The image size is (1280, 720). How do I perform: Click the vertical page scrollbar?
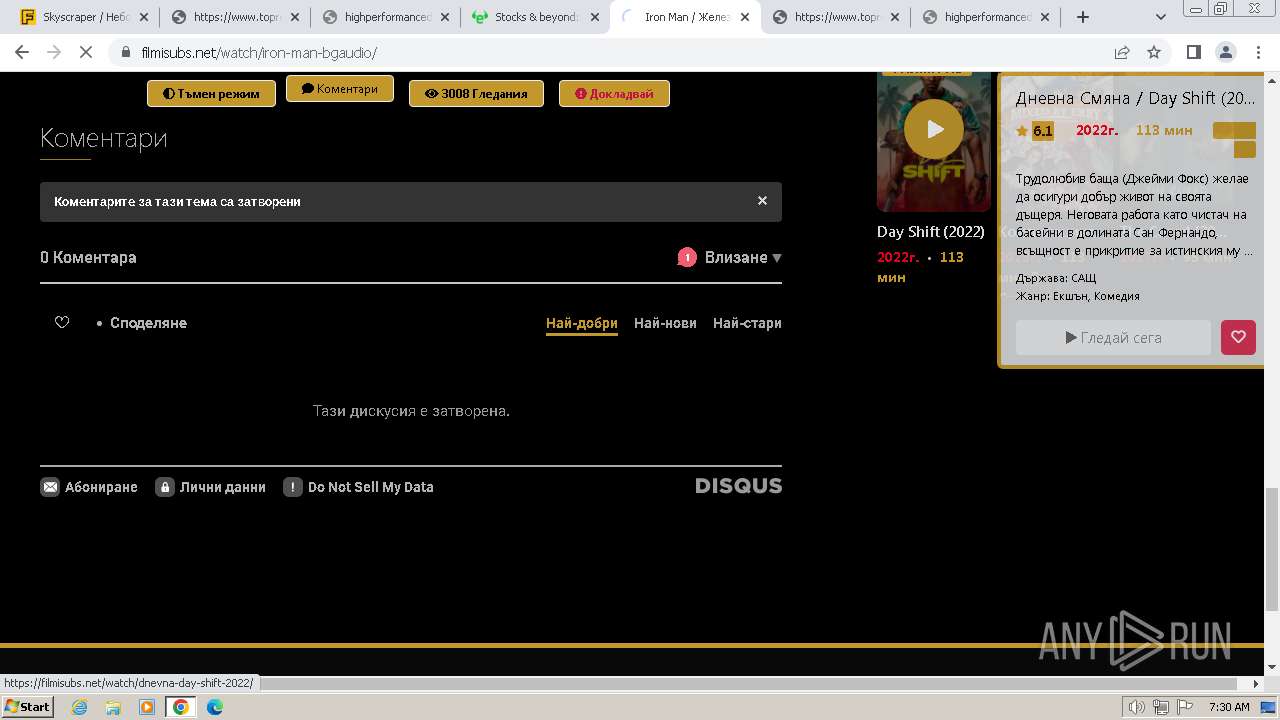[1272, 547]
